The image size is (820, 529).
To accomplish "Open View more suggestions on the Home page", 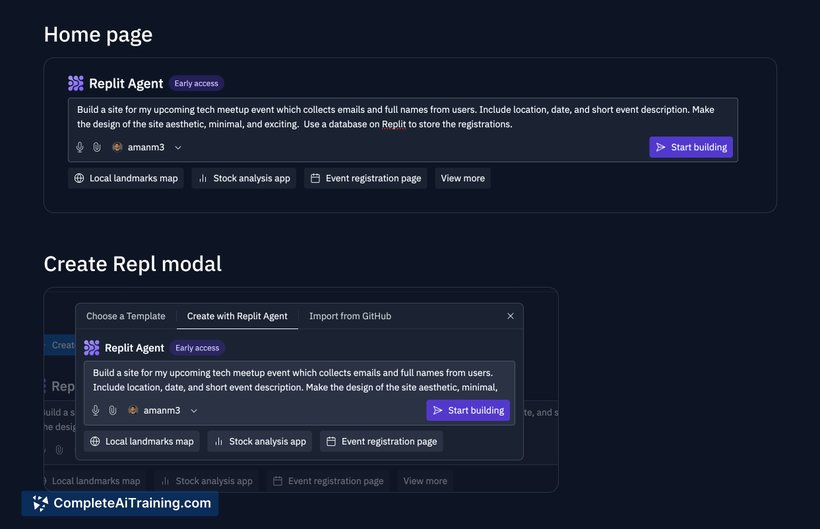I will (x=462, y=178).
